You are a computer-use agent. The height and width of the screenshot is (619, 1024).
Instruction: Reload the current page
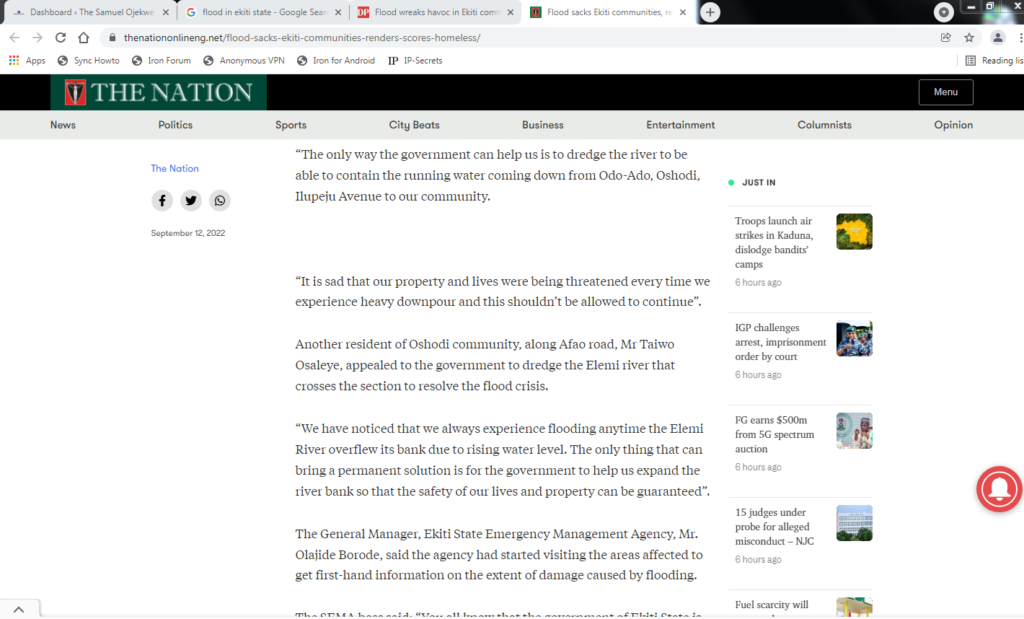tap(60, 38)
